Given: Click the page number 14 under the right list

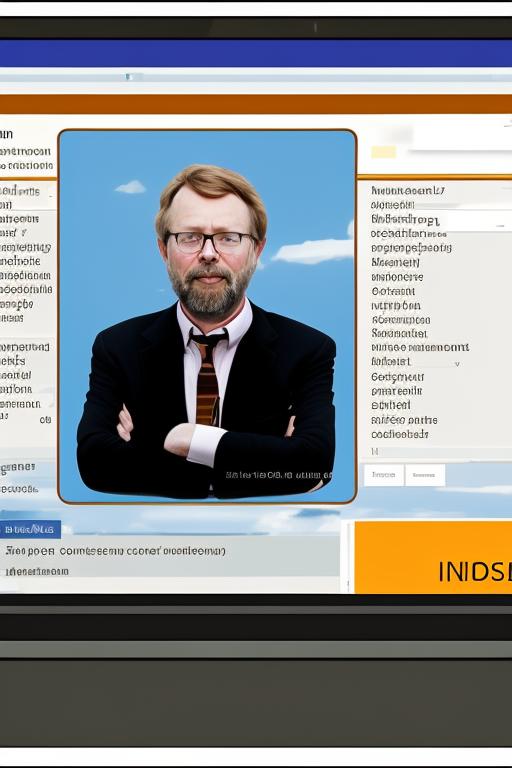Looking at the screenshot, I should click(375, 452).
